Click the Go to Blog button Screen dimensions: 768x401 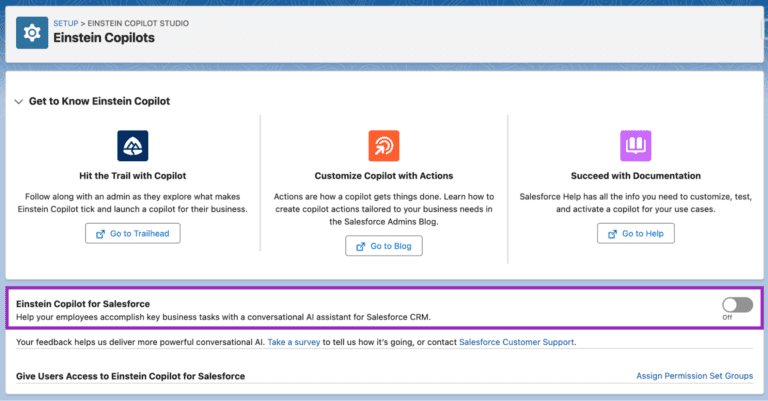pos(384,246)
